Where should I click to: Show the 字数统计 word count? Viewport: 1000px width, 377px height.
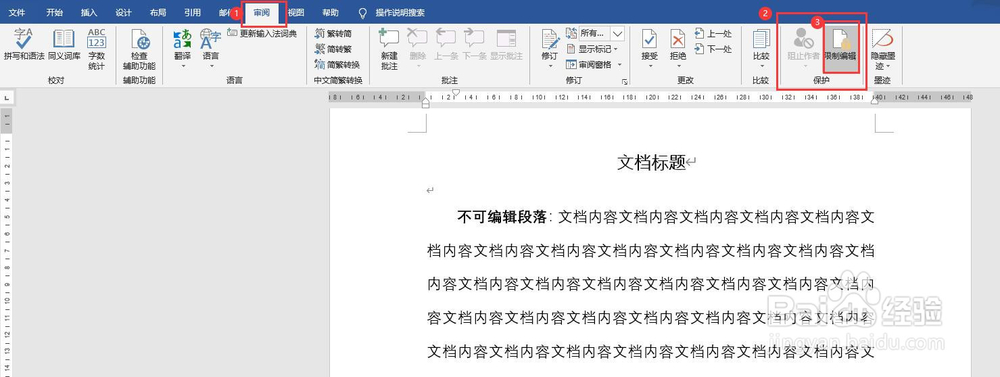pos(96,48)
